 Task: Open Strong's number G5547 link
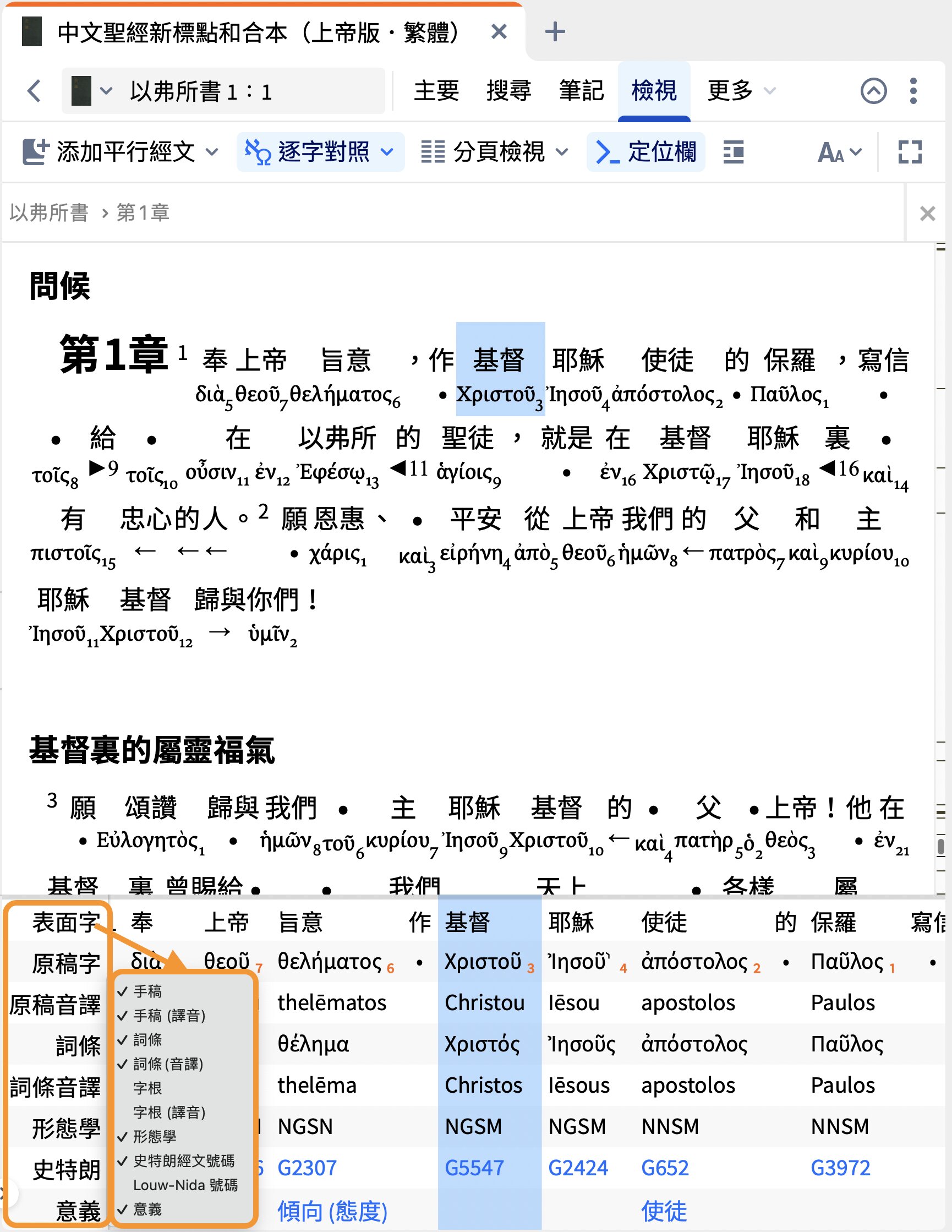pos(474,1168)
